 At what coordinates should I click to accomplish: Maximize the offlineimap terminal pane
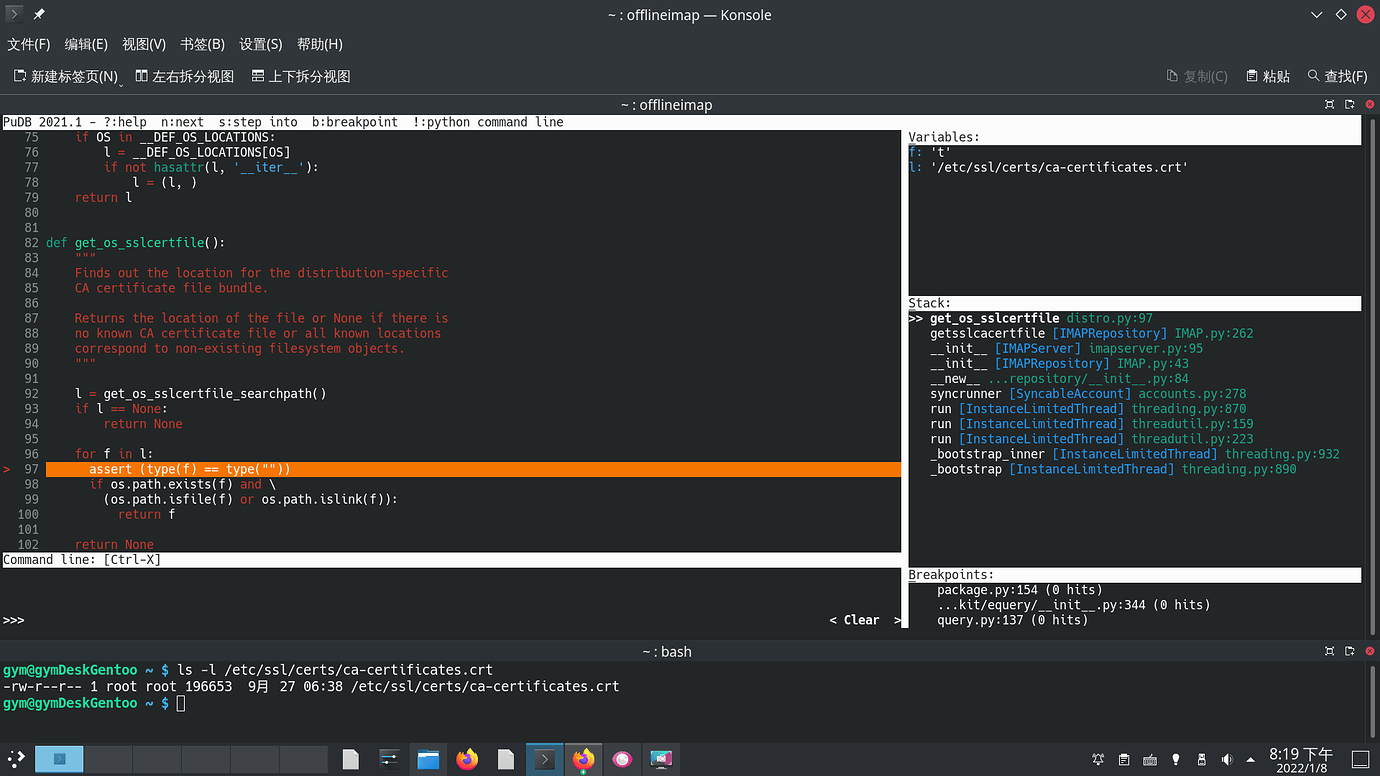(1331, 104)
